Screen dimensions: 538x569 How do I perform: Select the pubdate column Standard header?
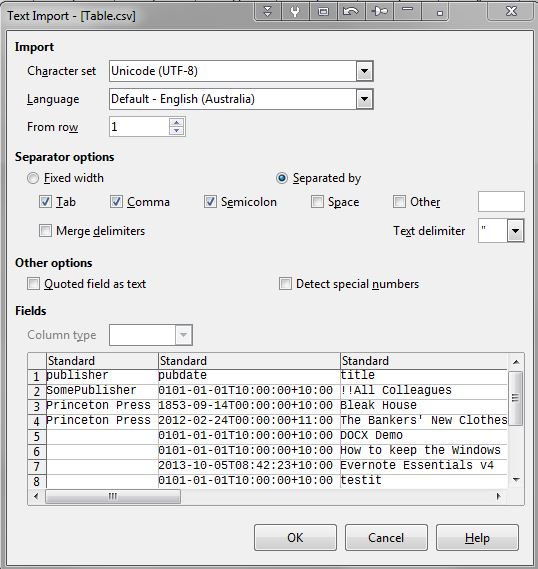pos(249,361)
